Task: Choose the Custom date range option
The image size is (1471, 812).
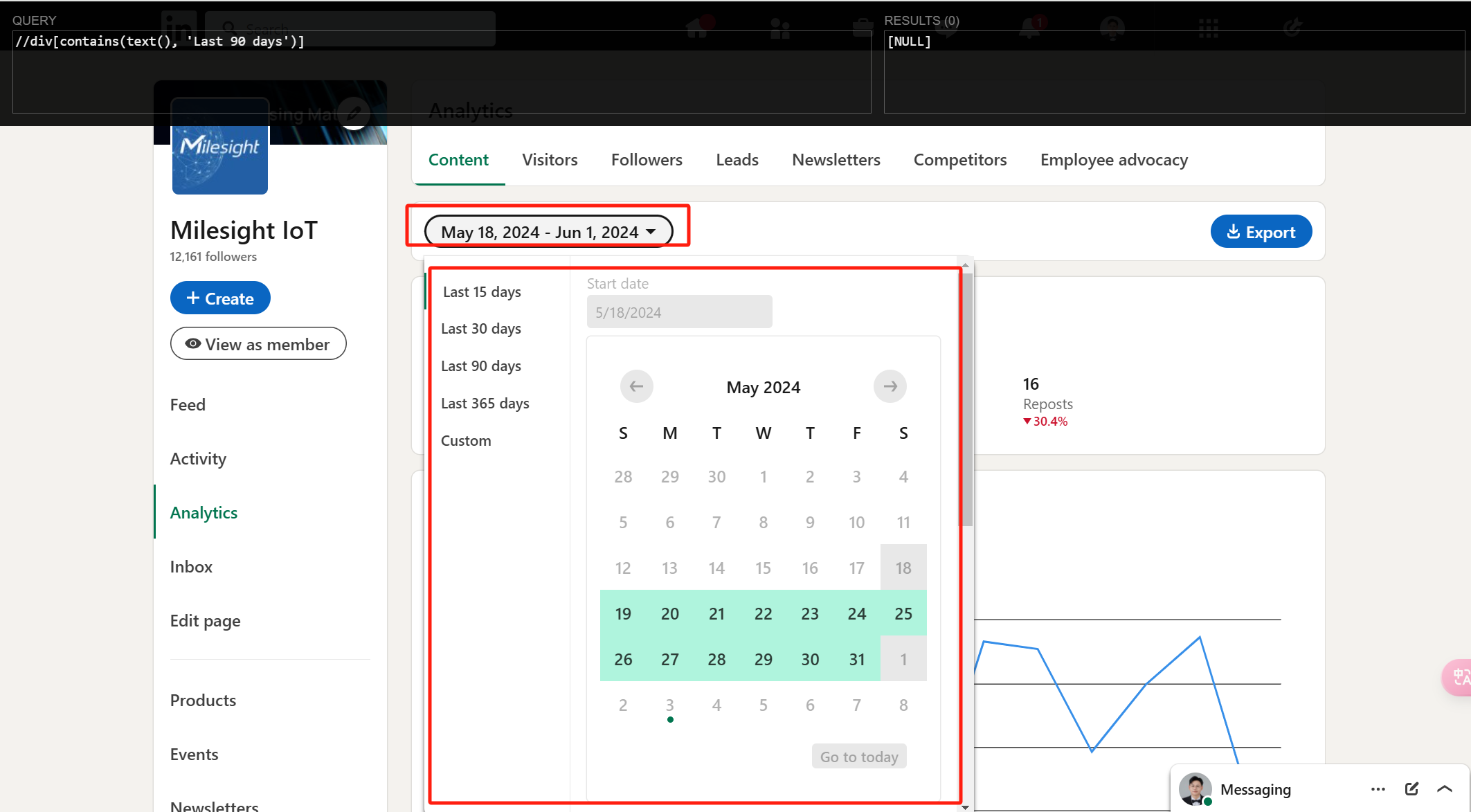Action: click(466, 441)
